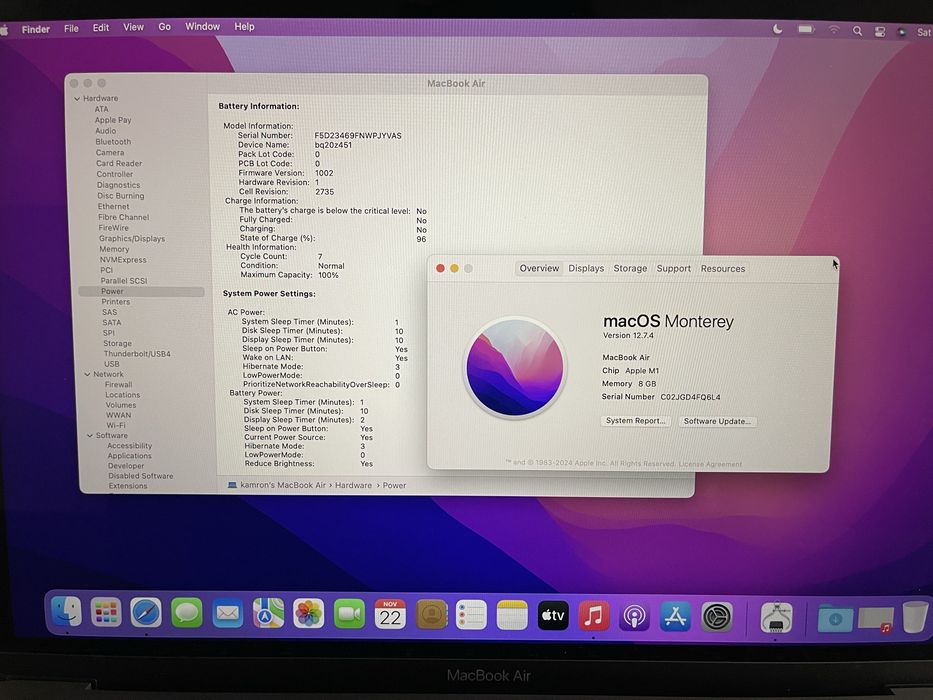933x700 pixels.
Task: Switch to Displays tab
Action: [x=586, y=268]
